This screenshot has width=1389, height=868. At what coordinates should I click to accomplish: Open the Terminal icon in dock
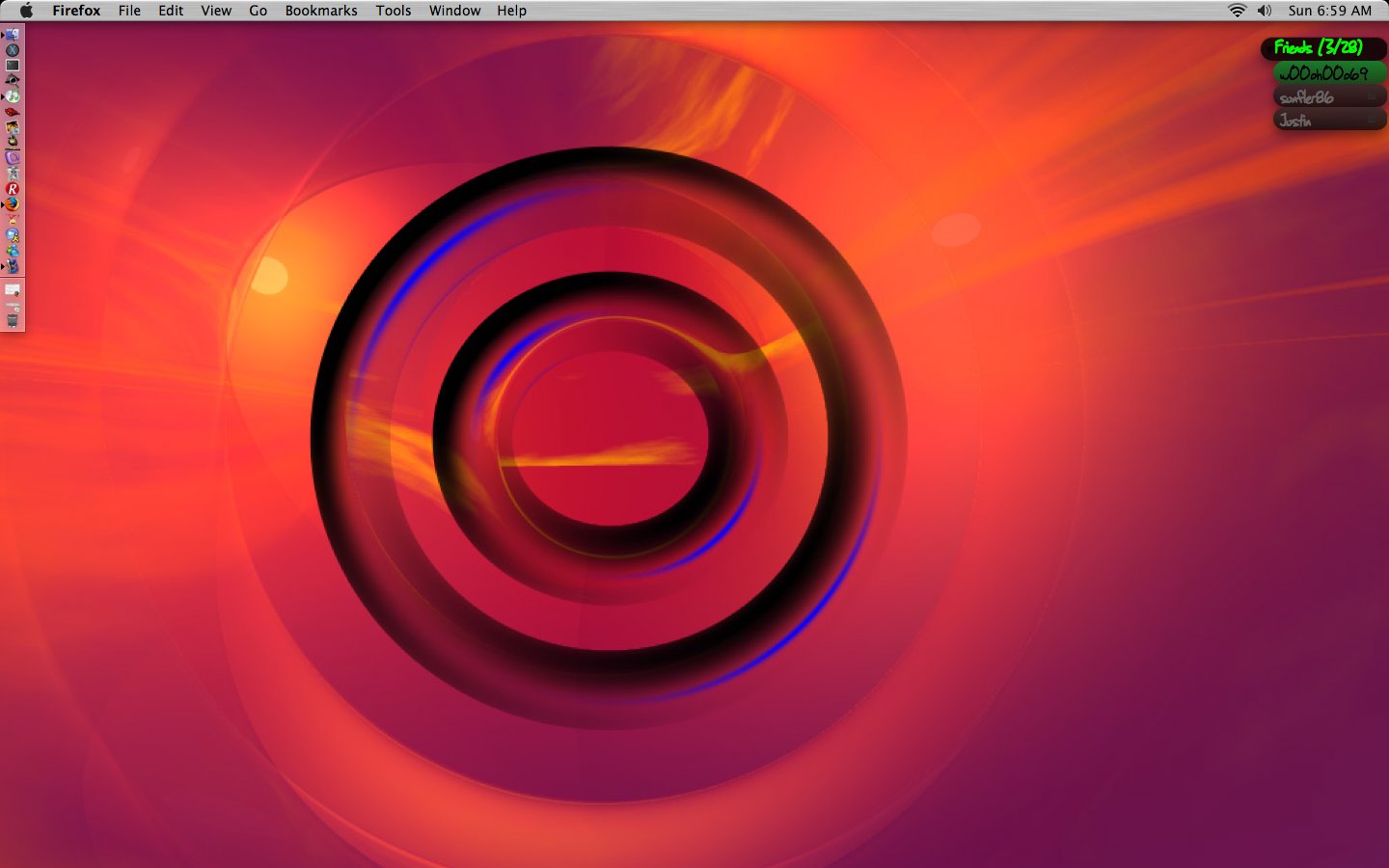(13, 66)
